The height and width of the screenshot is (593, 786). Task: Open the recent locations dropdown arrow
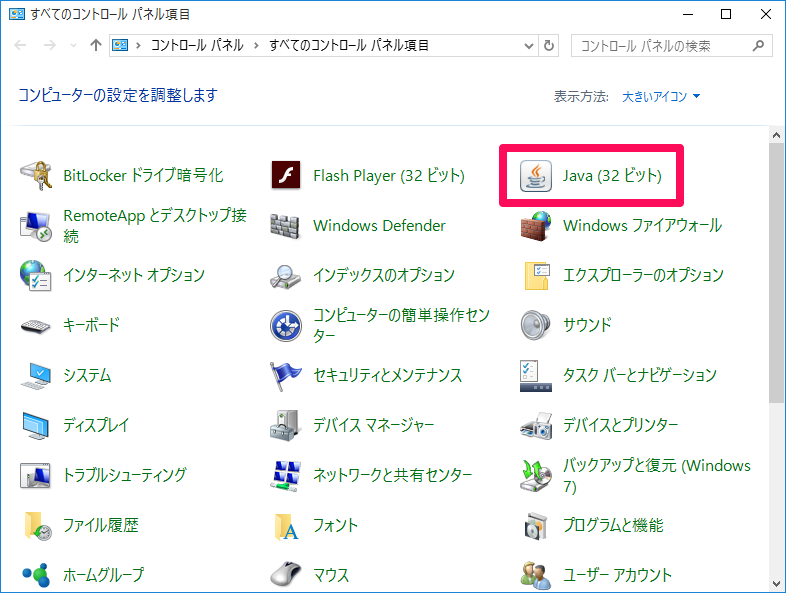tap(74, 46)
